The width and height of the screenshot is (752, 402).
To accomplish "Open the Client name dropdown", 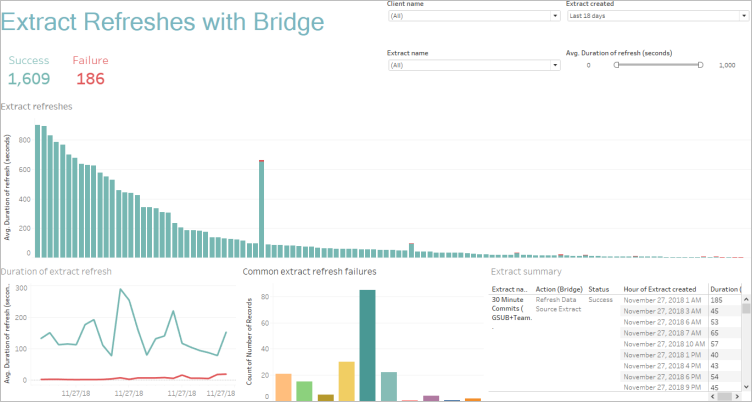I will point(472,16).
